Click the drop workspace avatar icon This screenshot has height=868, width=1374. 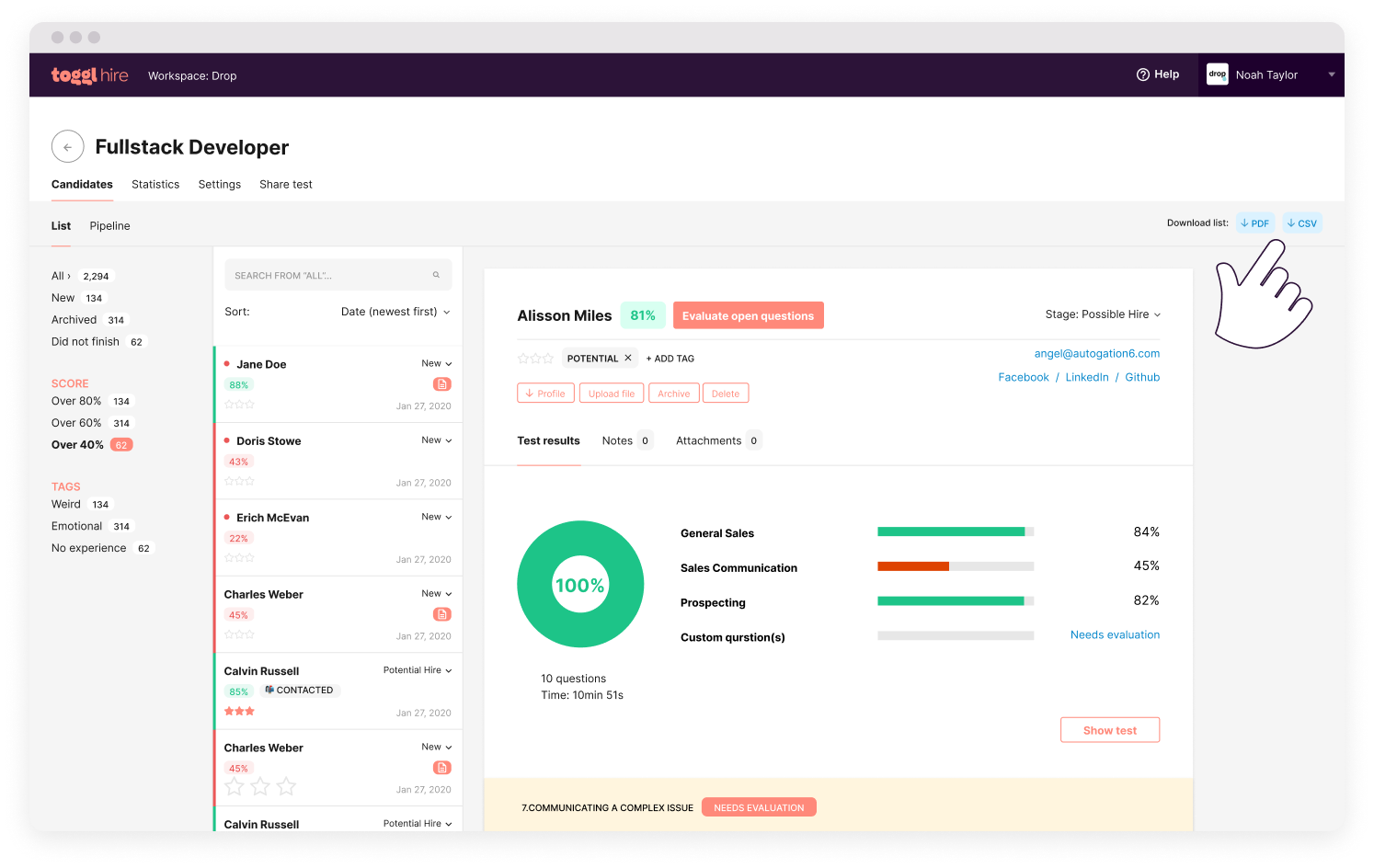coord(1218,74)
